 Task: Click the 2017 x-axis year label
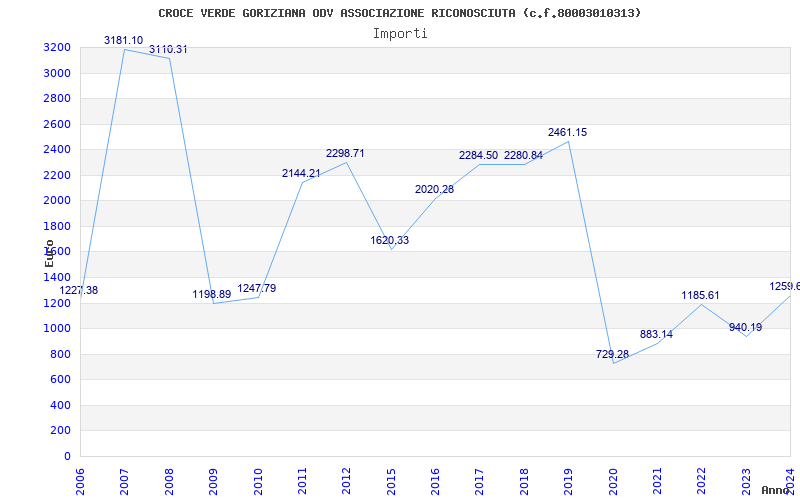click(480, 481)
